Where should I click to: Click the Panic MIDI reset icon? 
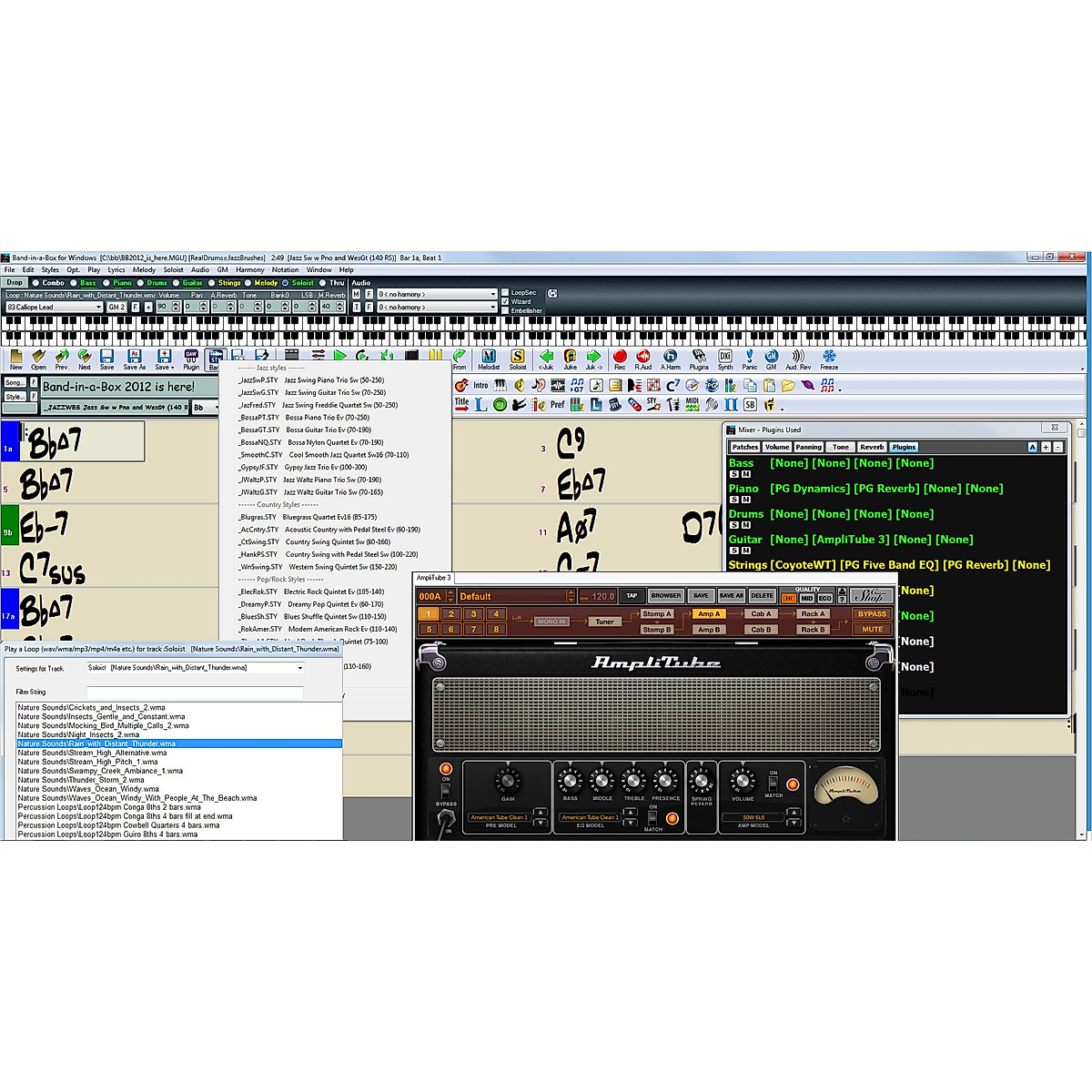click(749, 358)
